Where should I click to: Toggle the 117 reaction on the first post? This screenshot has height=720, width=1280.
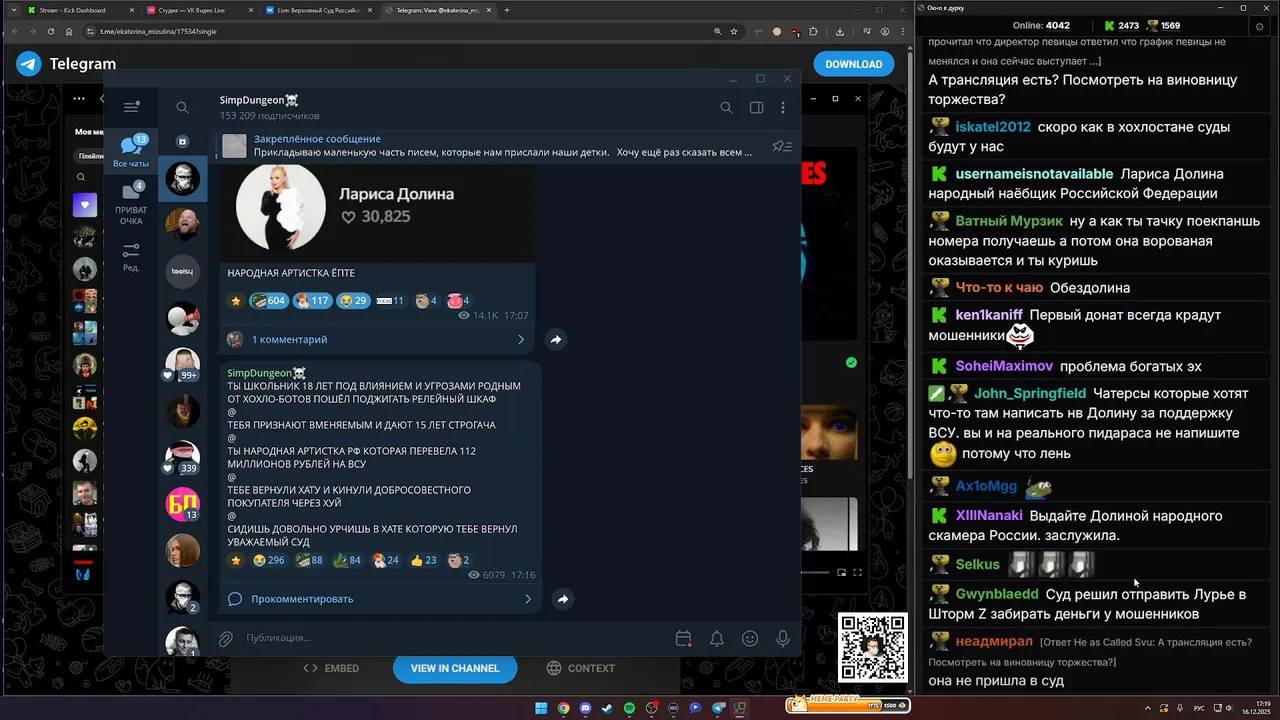coord(311,300)
